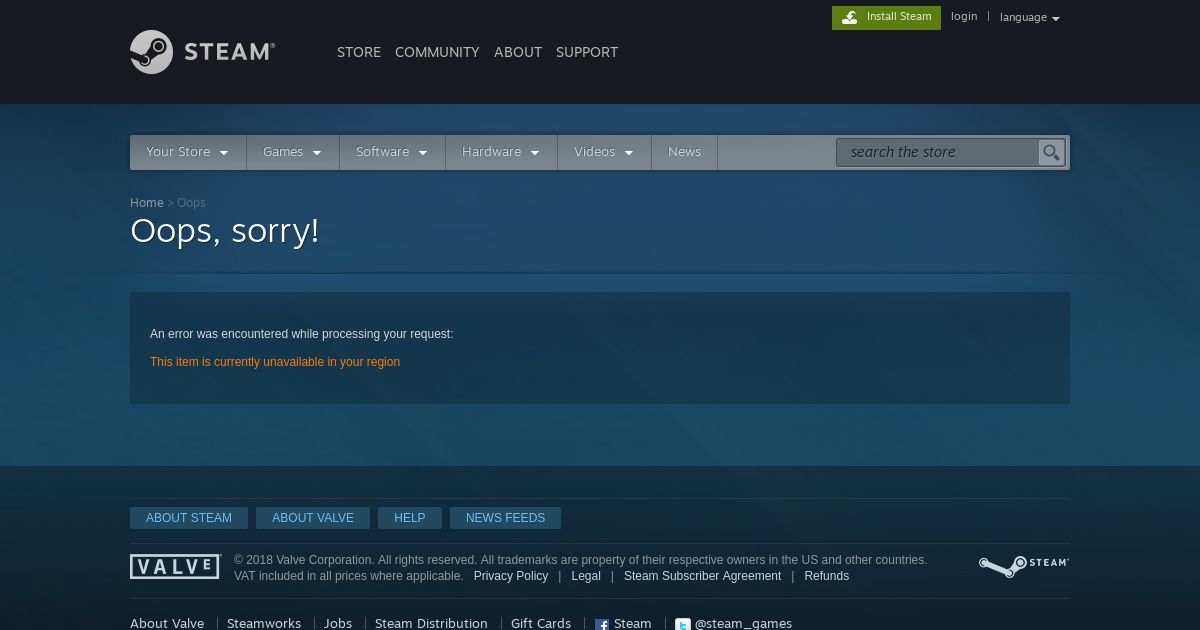
Task: Go to COMMUNITY in the top menu
Action: point(437,52)
